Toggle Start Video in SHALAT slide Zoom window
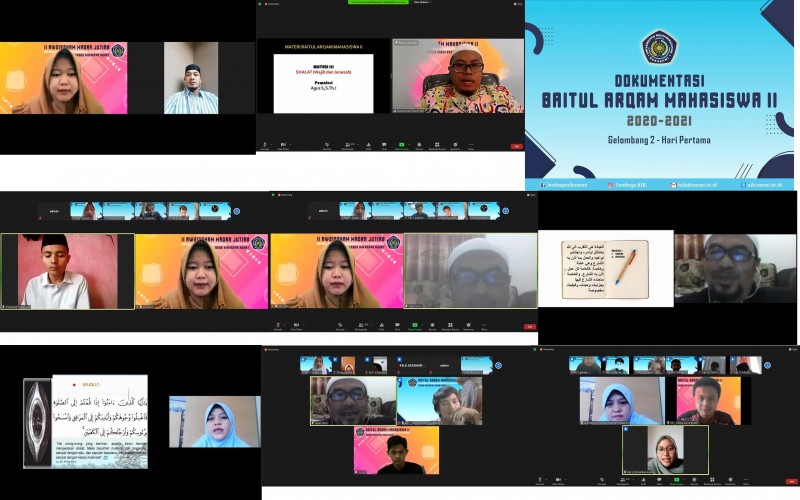 pyautogui.click(x=283, y=145)
